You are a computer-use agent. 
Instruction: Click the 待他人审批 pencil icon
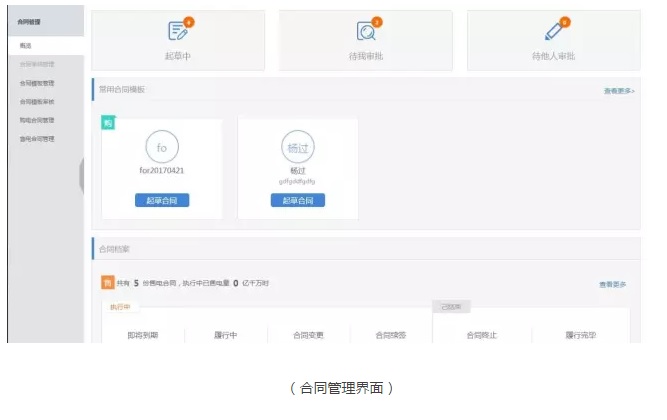click(555, 30)
